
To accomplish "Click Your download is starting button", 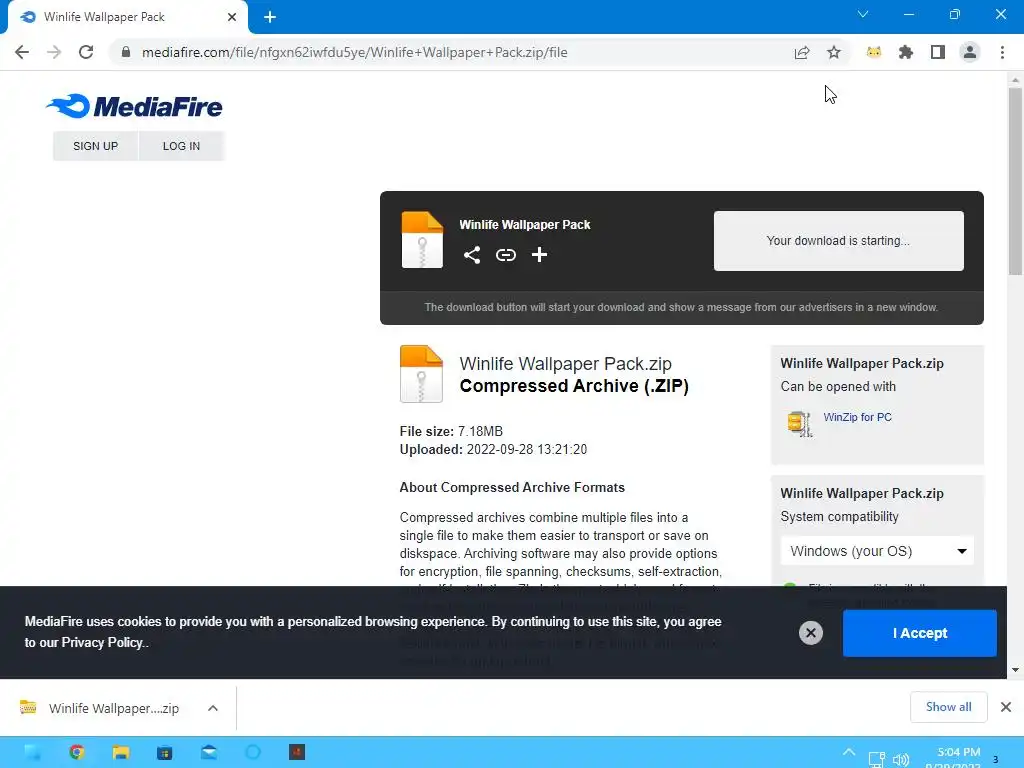I will pyautogui.click(x=839, y=240).
